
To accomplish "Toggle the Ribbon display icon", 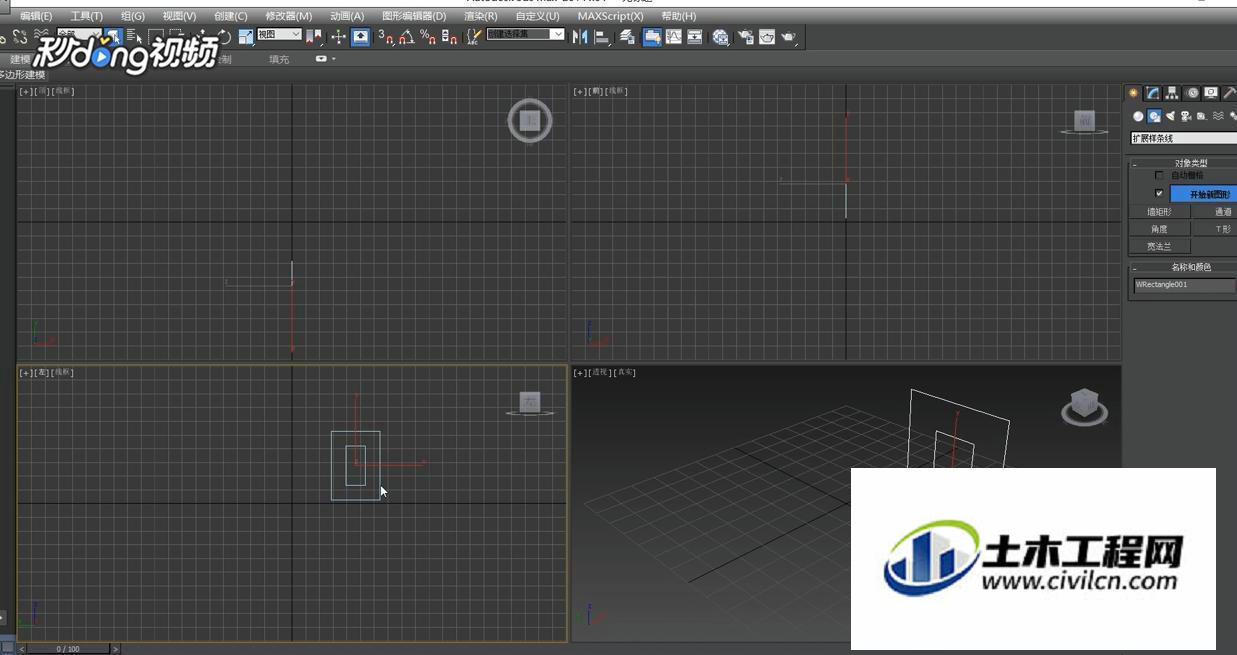I will tap(652, 37).
